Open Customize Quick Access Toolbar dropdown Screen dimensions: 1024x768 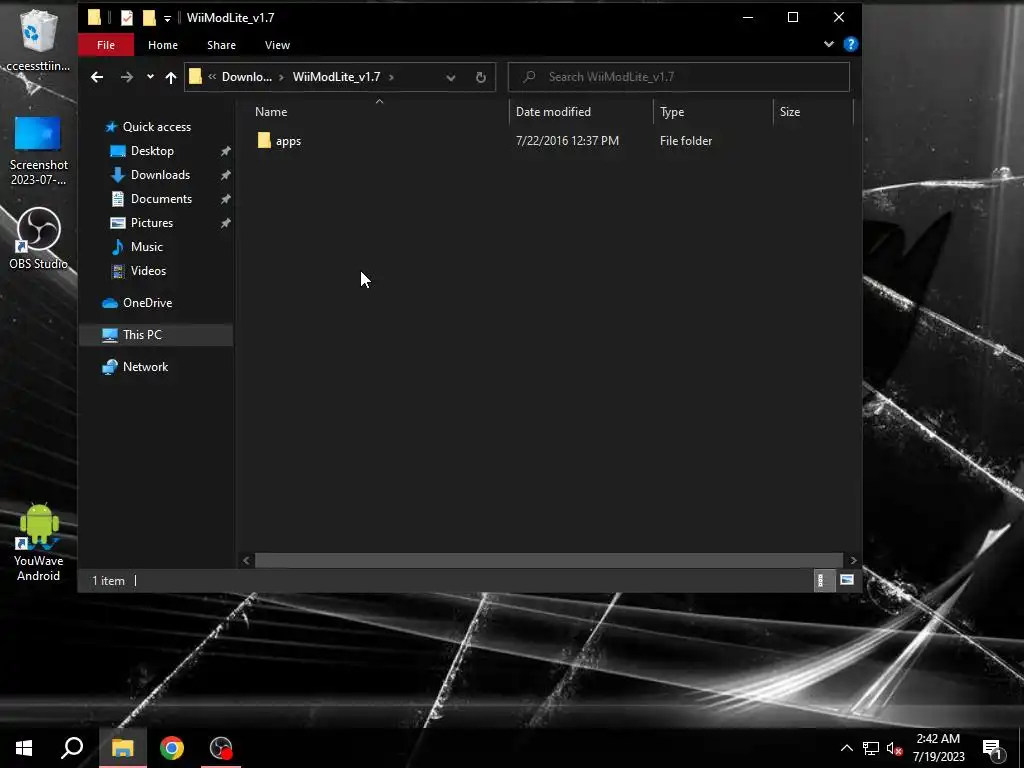pos(167,18)
